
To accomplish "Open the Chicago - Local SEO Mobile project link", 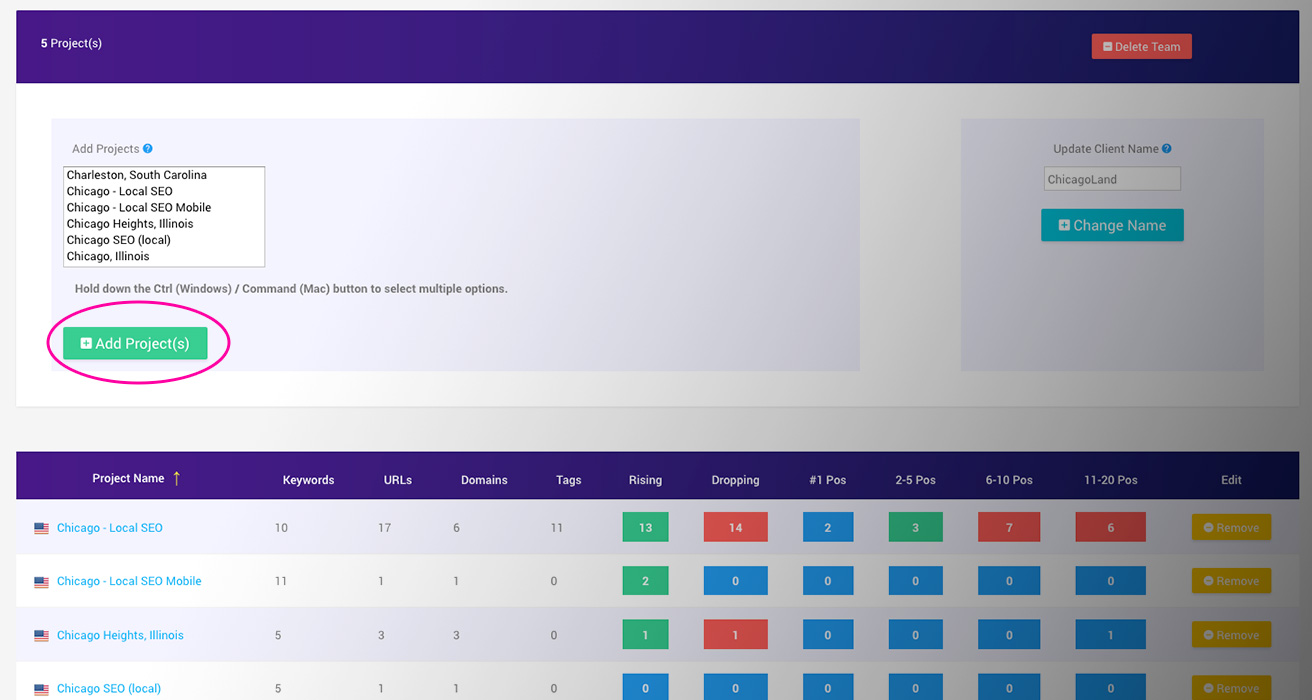I will (129, 581).
